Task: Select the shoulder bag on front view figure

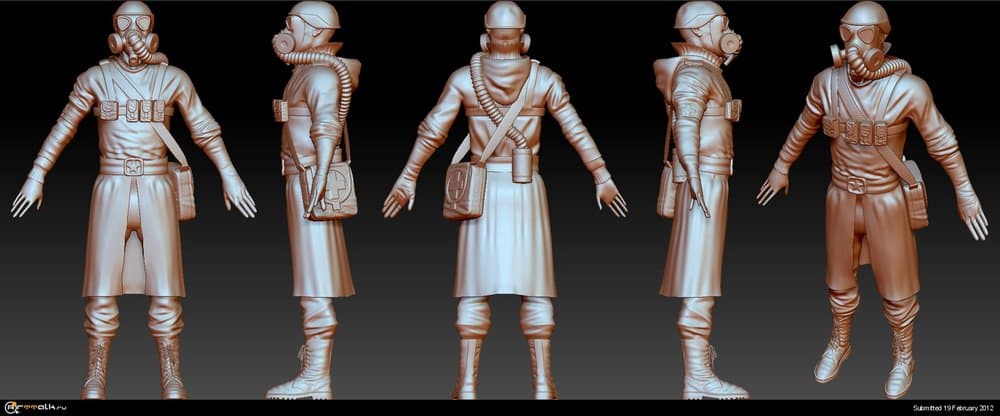Action: (182, 190)
